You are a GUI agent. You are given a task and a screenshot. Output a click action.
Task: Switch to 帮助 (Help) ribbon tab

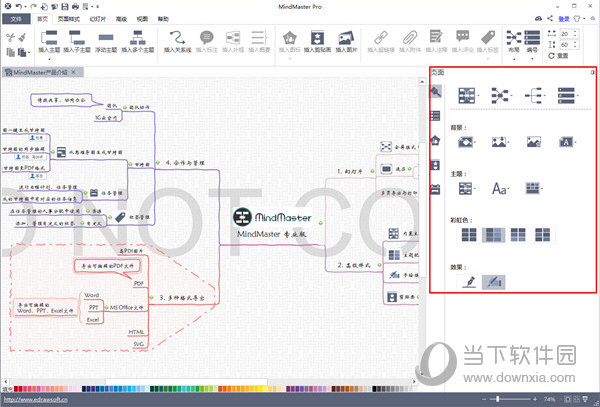click(163, 19)
